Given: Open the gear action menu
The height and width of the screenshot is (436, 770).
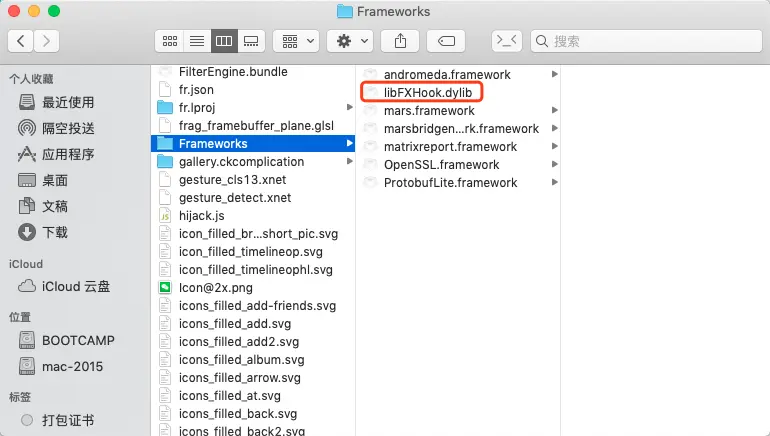Looking at the screenshot, I should click(350, 41).
